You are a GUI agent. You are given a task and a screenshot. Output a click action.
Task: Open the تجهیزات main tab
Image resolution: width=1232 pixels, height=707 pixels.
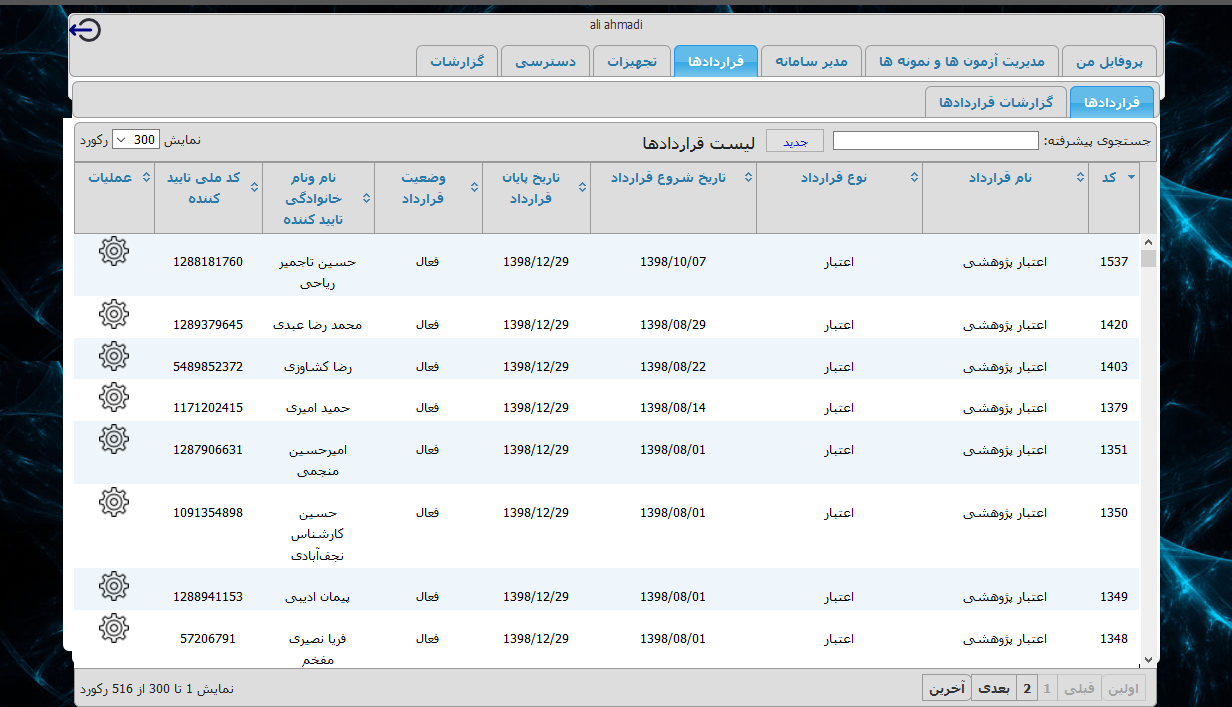click(x=632, y=61)
